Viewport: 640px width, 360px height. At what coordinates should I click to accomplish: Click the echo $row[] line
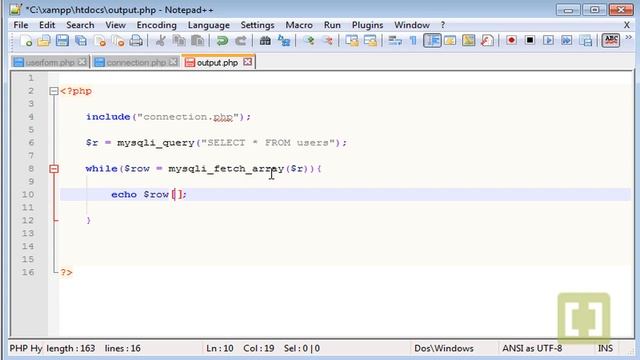pyautogui.click(x=149, y=194)
